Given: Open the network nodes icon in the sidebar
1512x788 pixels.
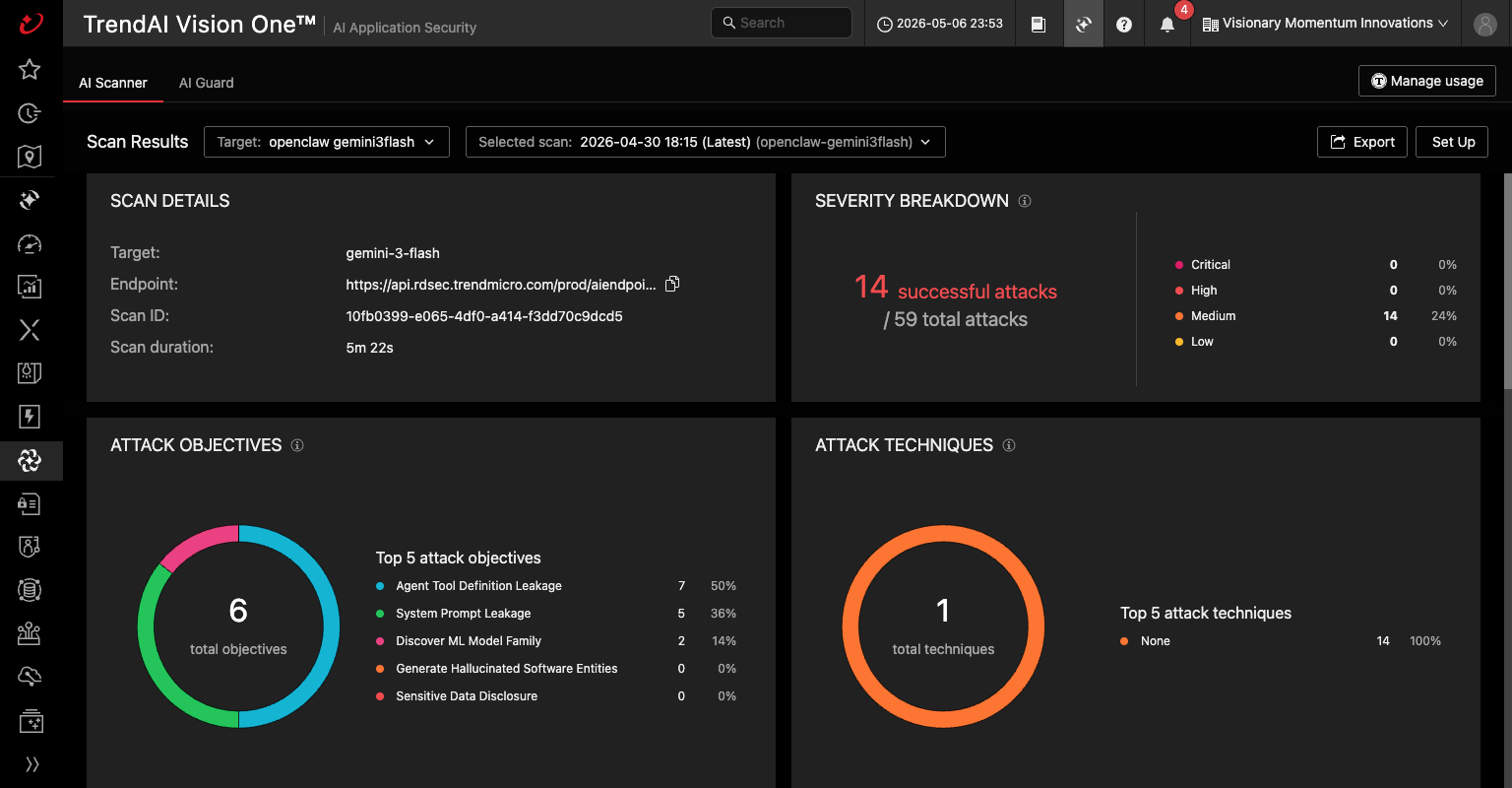Looking at the screenshot, I should (30, 633).
